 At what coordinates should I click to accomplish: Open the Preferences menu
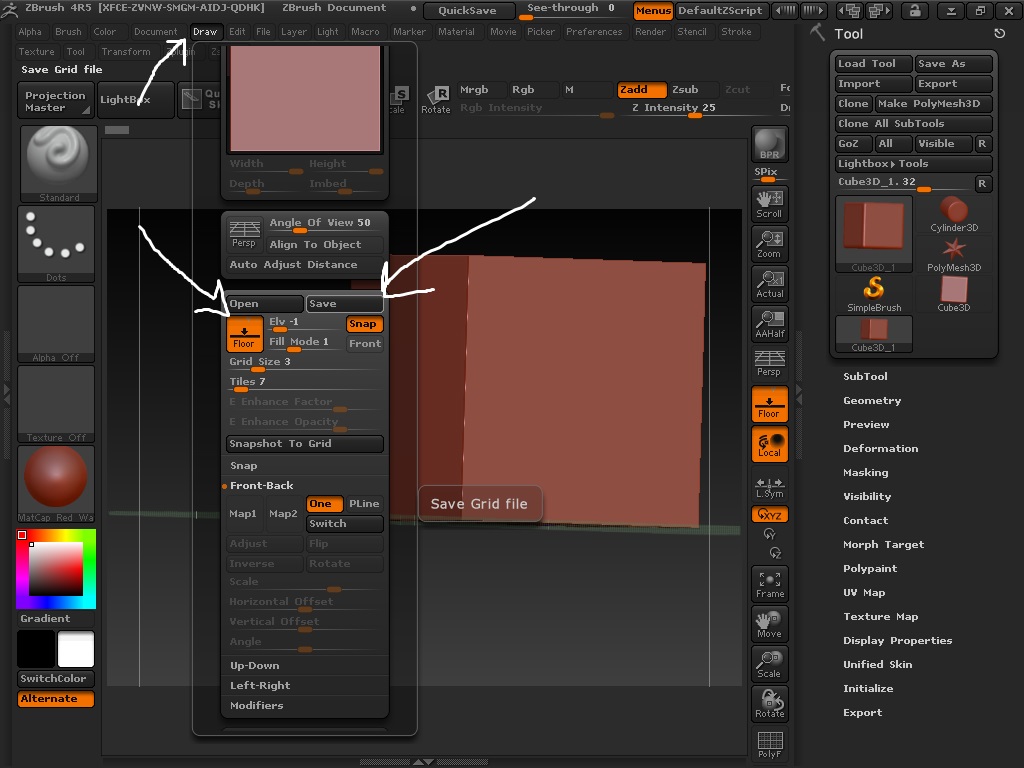click(x=594, y=31)
